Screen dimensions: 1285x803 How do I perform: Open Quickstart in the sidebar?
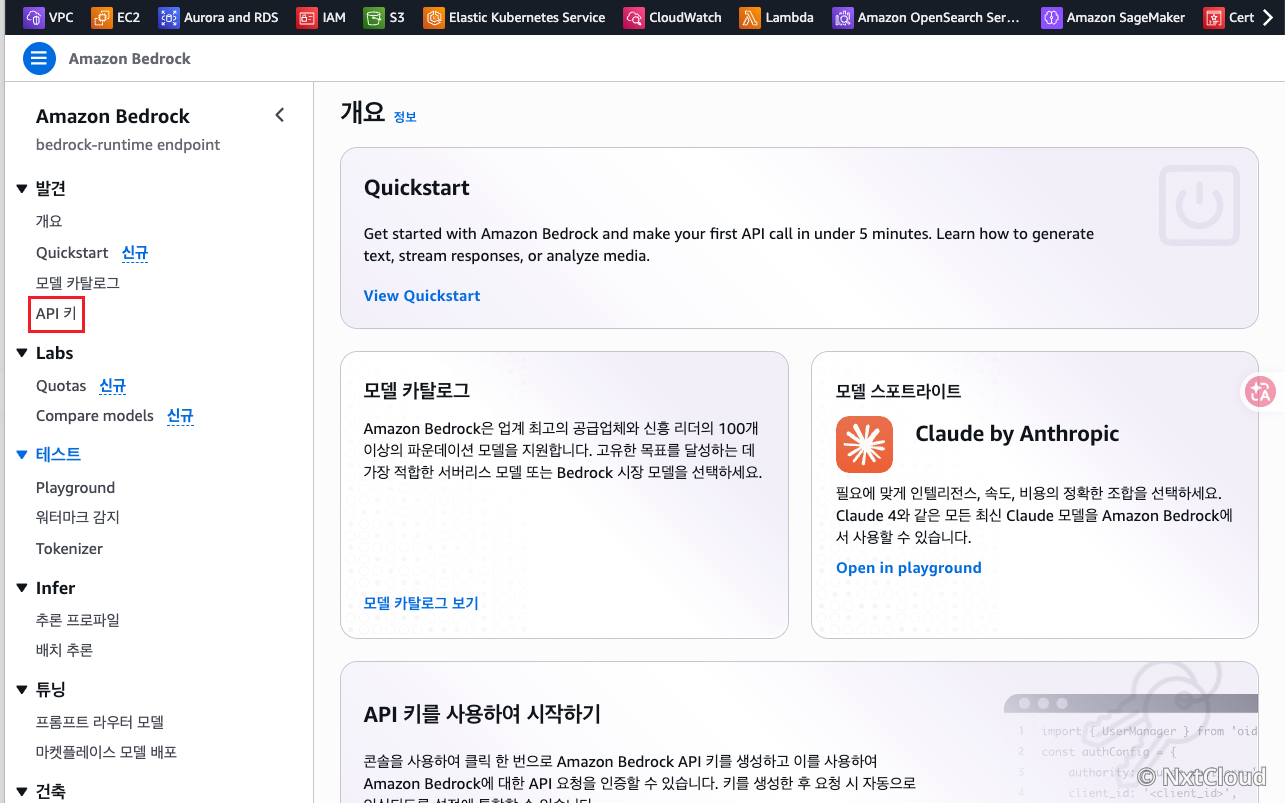(72, 252)
